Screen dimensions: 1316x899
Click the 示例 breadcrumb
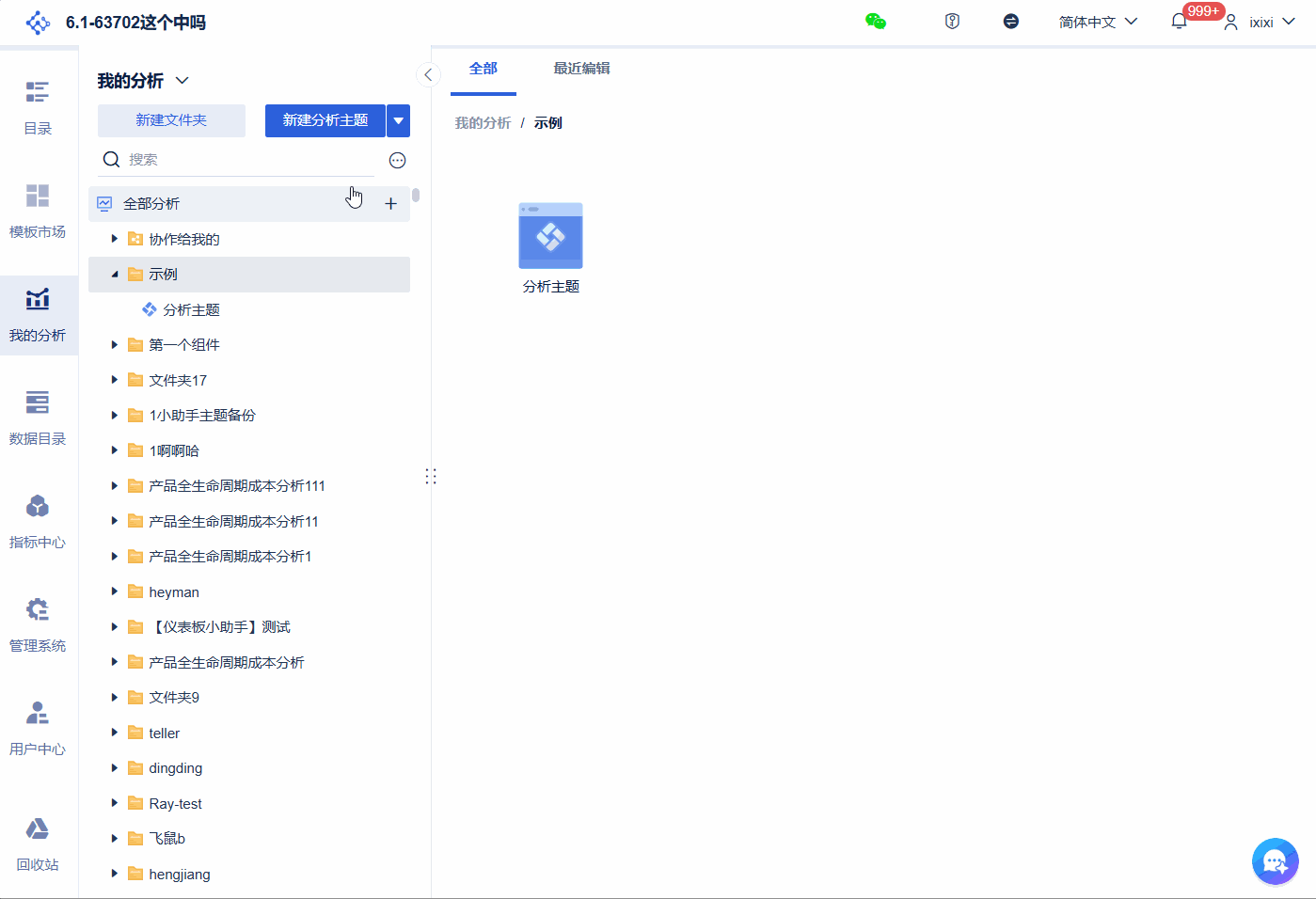(x=548, y=123)
